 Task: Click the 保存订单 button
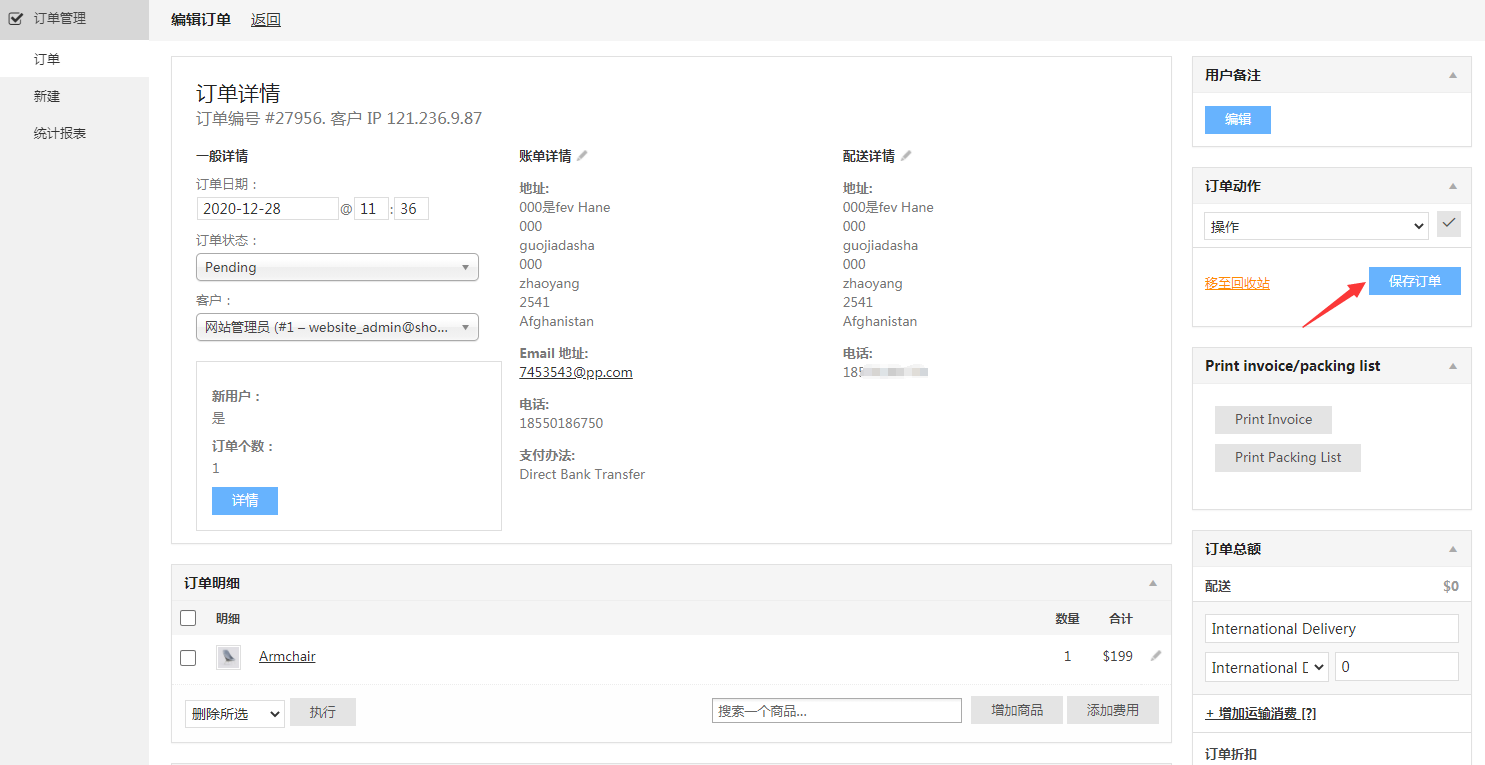click(1414, 281)
